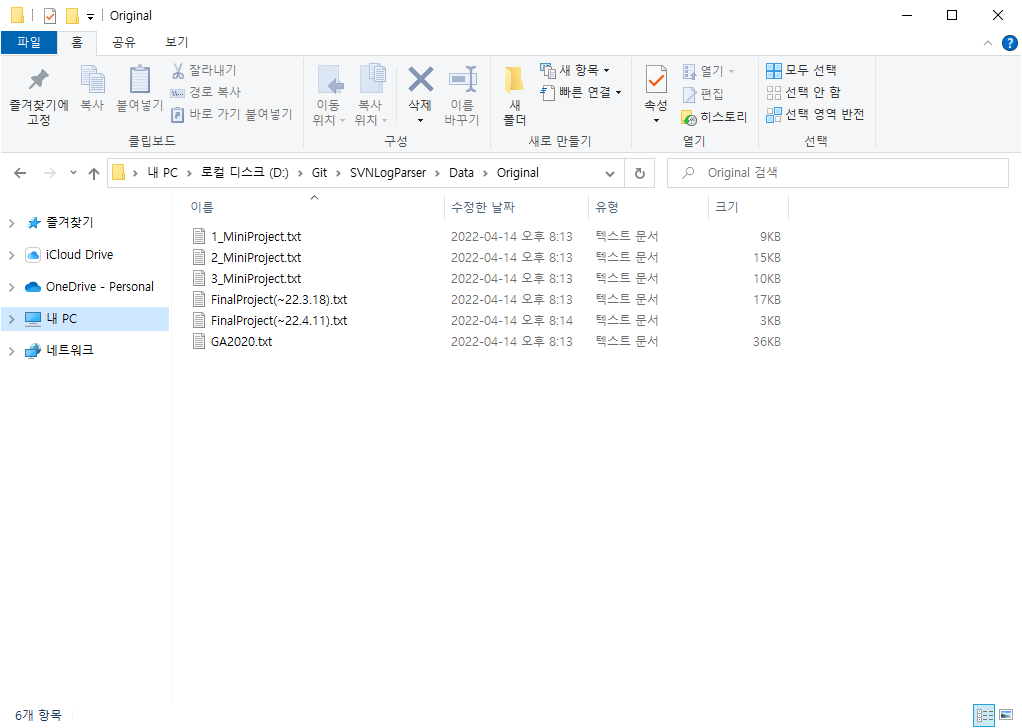This screenshot has width=1022, height=728.
Task: Open address bar history dropdown
Action: 610,173
